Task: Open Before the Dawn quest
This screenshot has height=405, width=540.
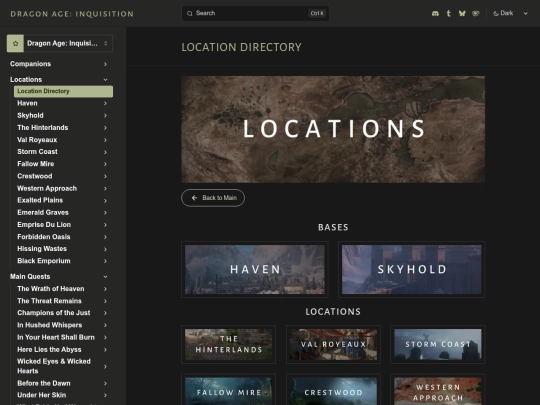Action: tap(44, 383)
